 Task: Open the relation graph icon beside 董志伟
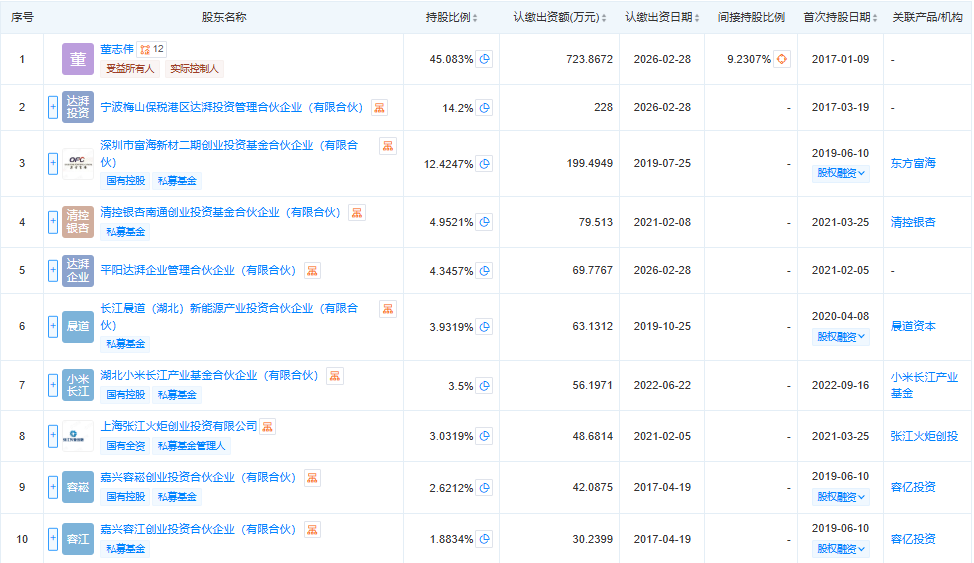145,48
